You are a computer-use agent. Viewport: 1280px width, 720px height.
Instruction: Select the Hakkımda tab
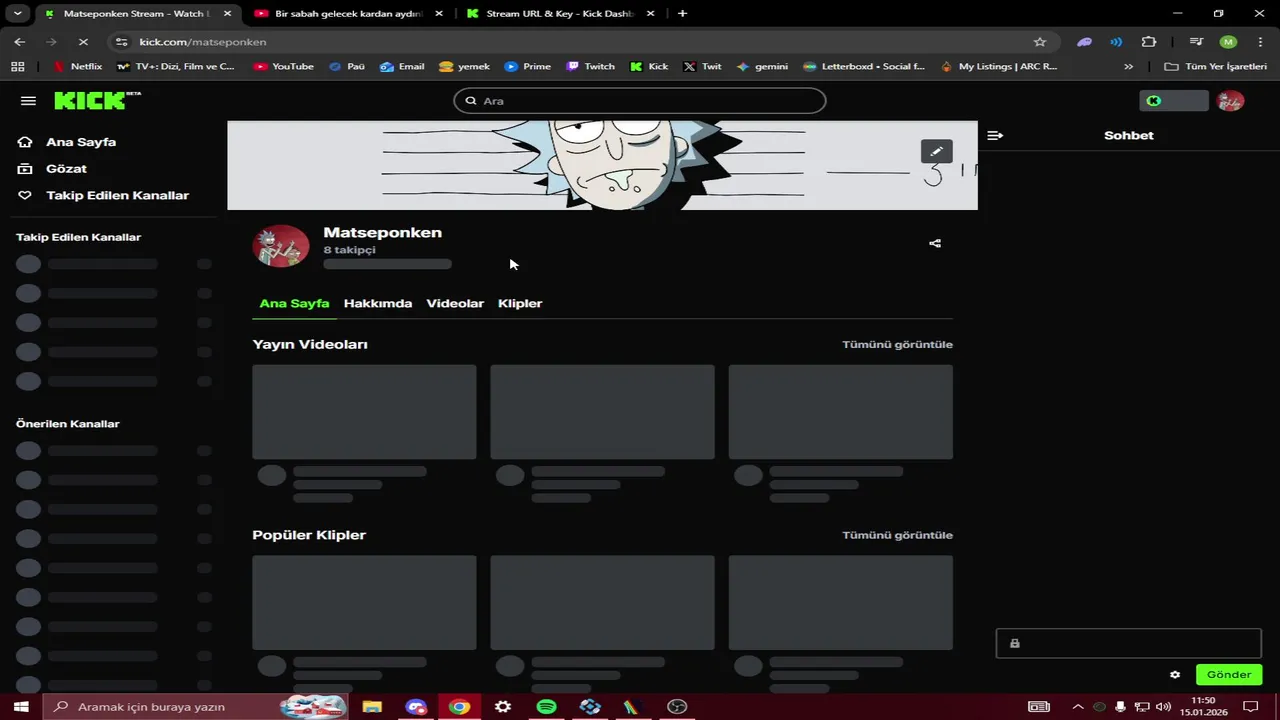click(x=378, y=303)
